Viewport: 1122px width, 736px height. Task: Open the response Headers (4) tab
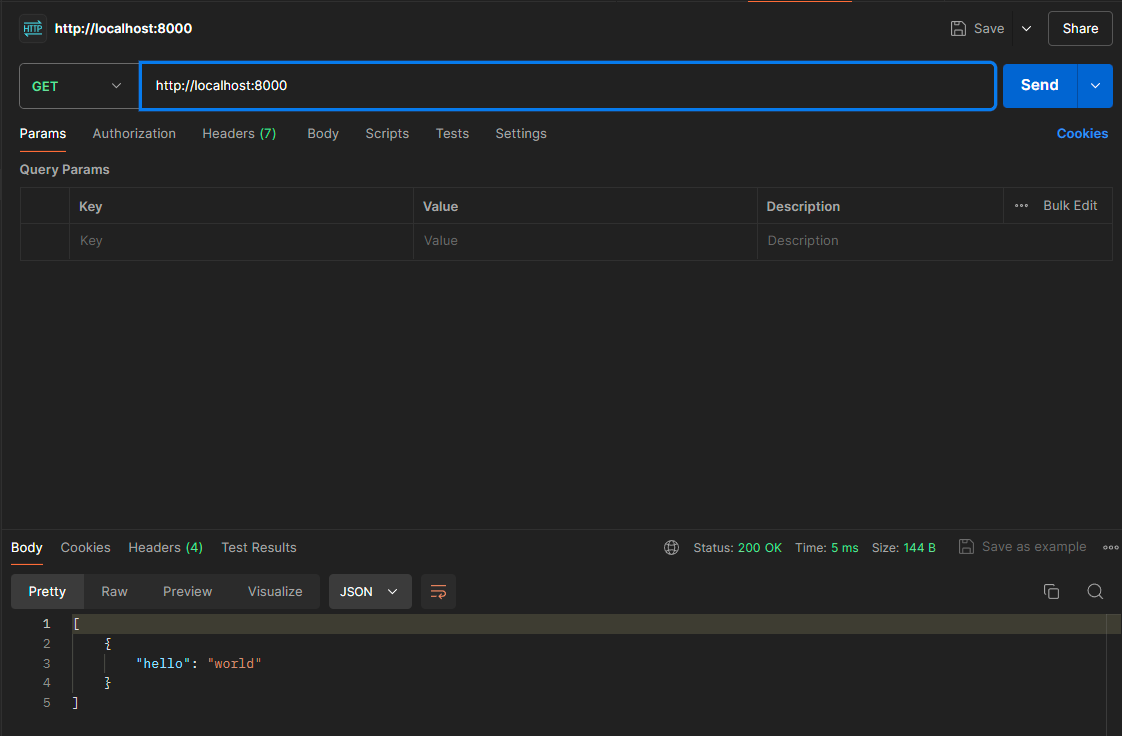click(x=165, y=548)
